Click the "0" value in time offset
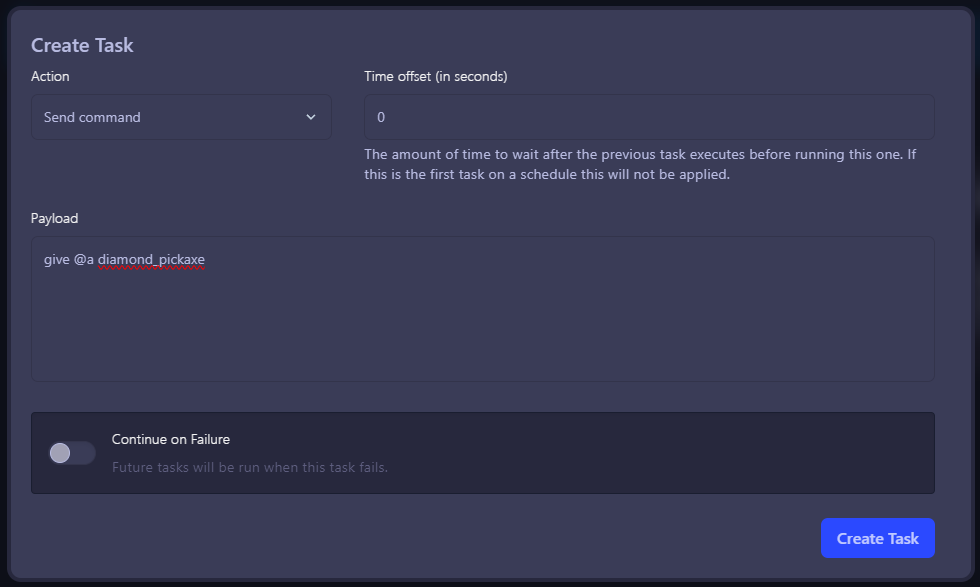Screen dimensions: 980x587 pyautogui.click(x=381, y=117)
